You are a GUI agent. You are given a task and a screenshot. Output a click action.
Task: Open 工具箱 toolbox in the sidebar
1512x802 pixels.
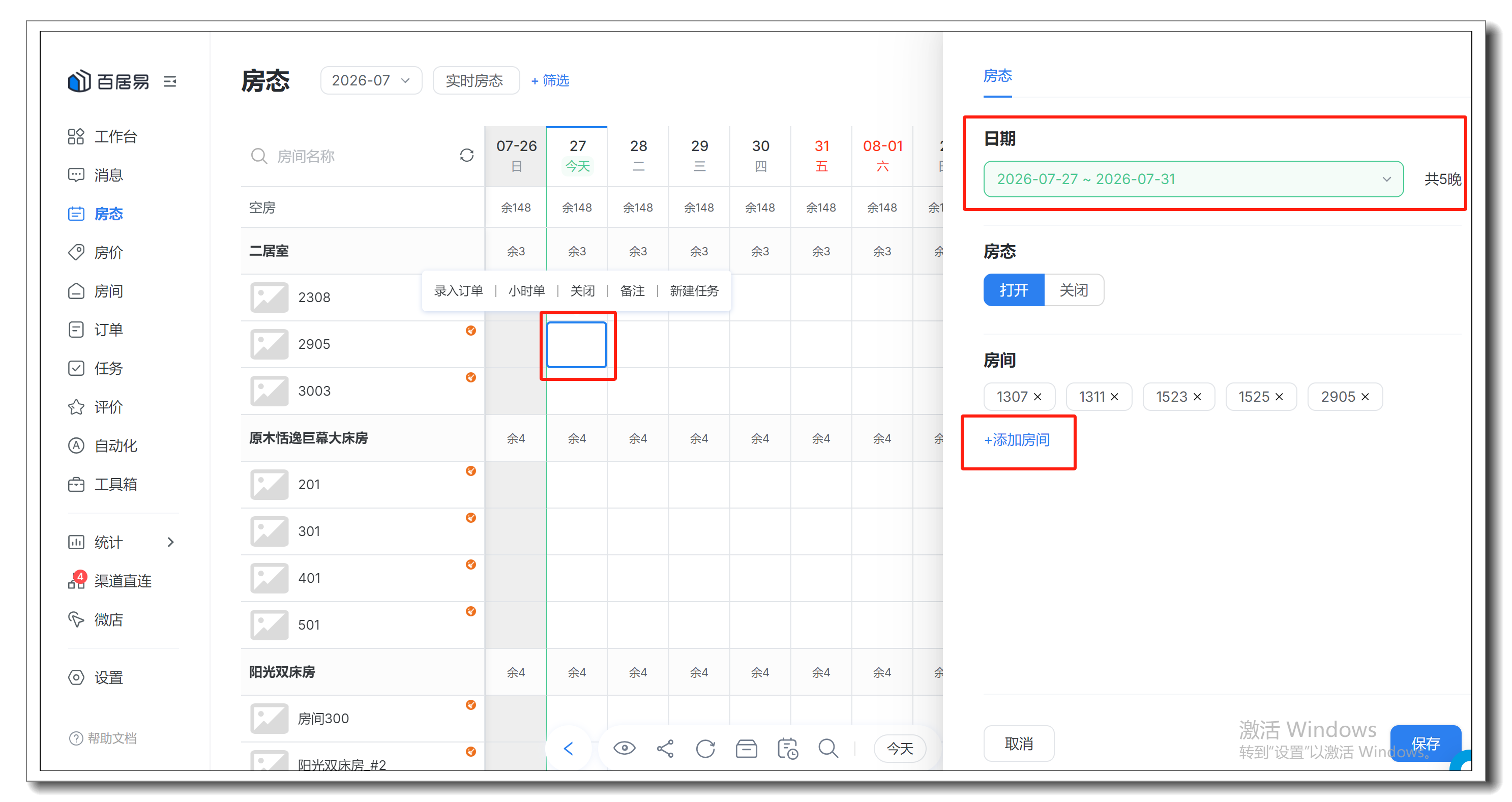coord(103,484)
